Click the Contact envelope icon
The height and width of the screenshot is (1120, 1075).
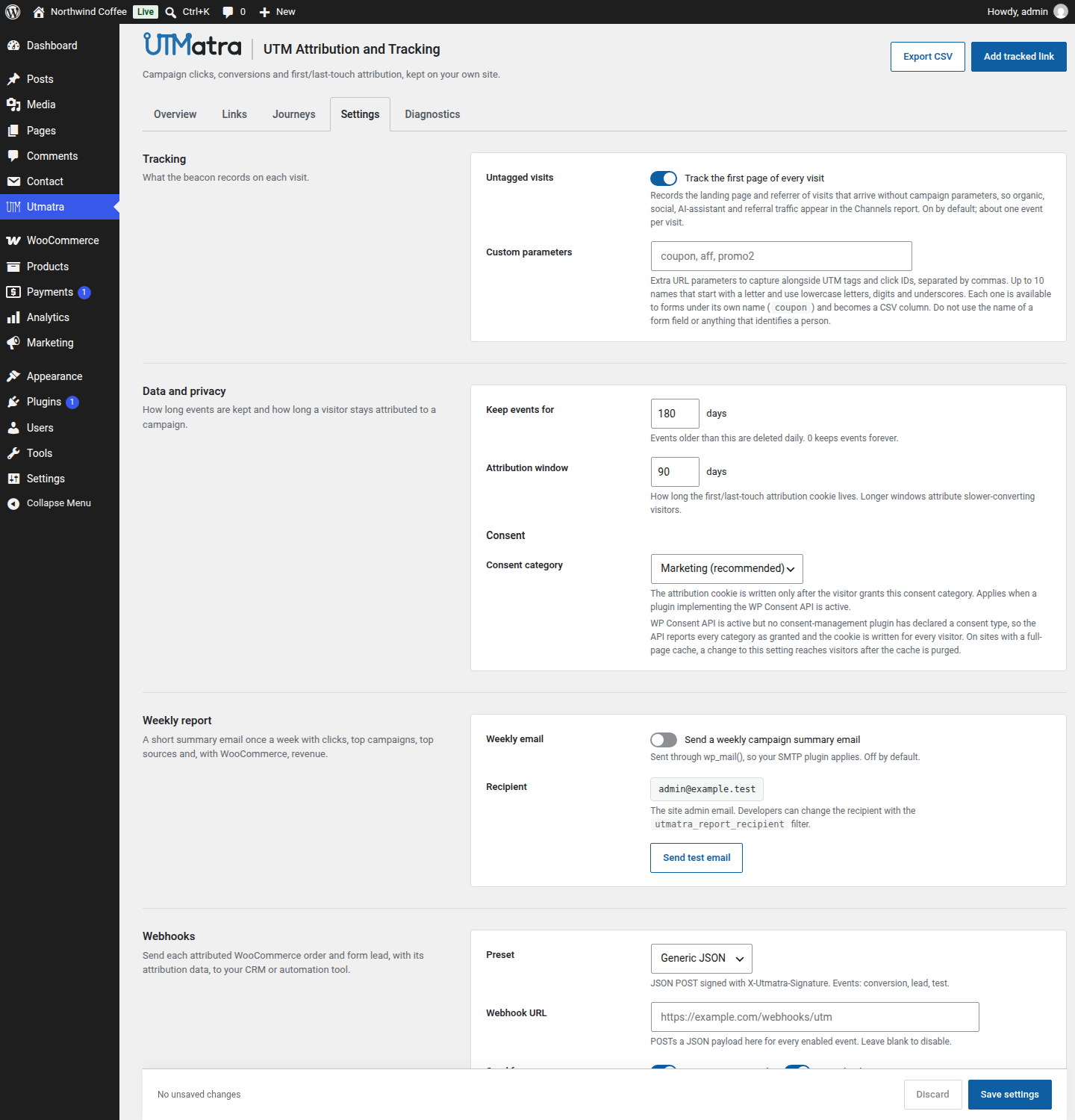(13, 181)
